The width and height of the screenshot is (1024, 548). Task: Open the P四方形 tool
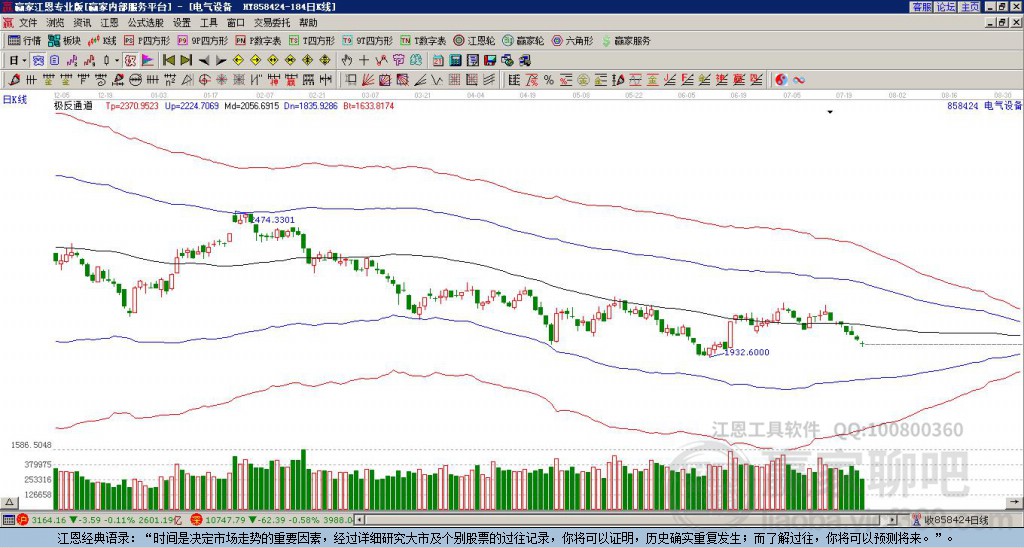tap(147, 40)
